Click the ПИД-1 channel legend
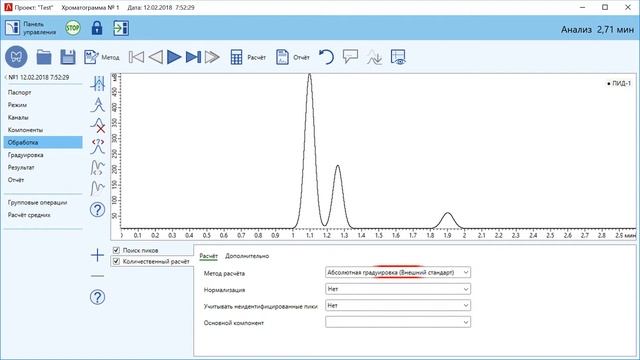The width and height of the screenshot is (640, 360). tap(619, 83)
